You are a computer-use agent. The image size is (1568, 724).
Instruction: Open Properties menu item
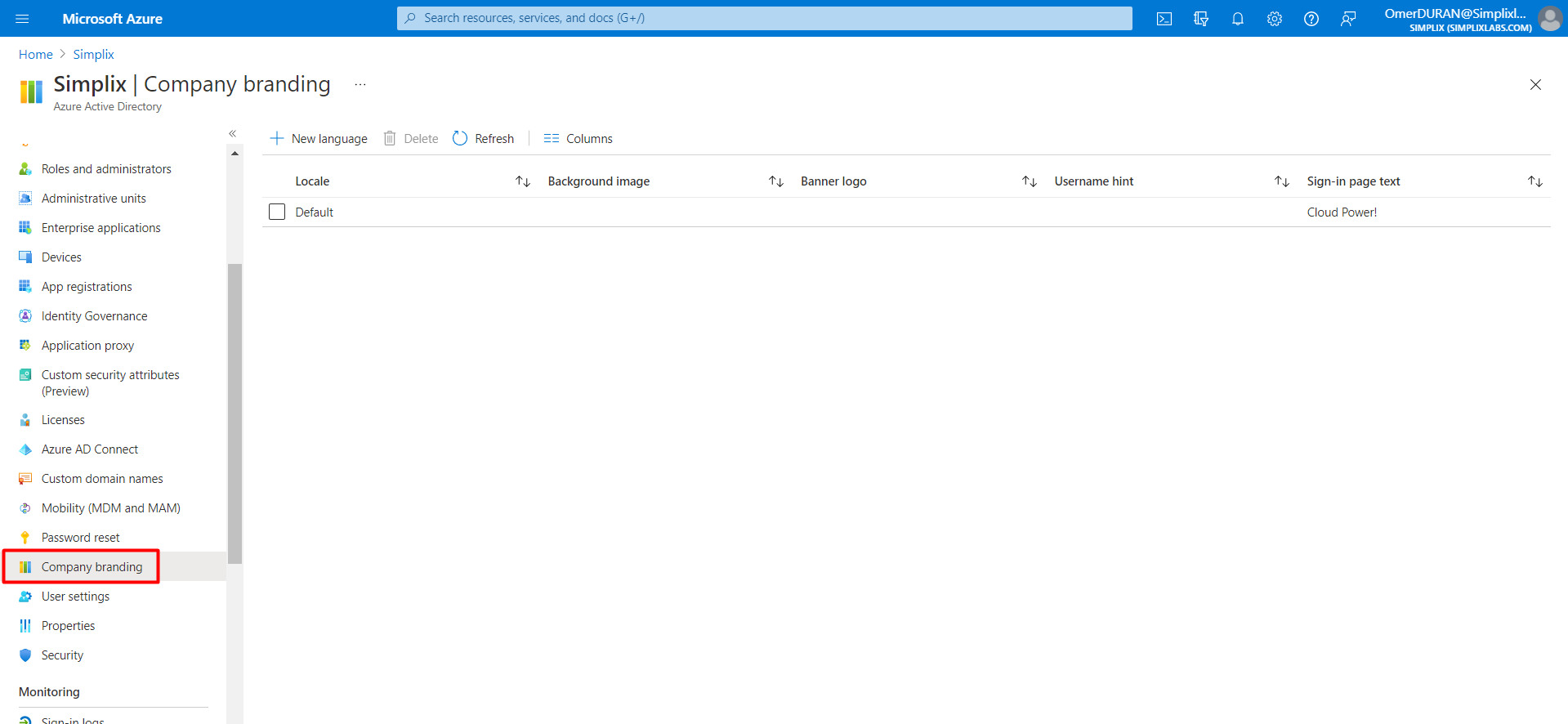pyautogui.click(x=68, y=626)
